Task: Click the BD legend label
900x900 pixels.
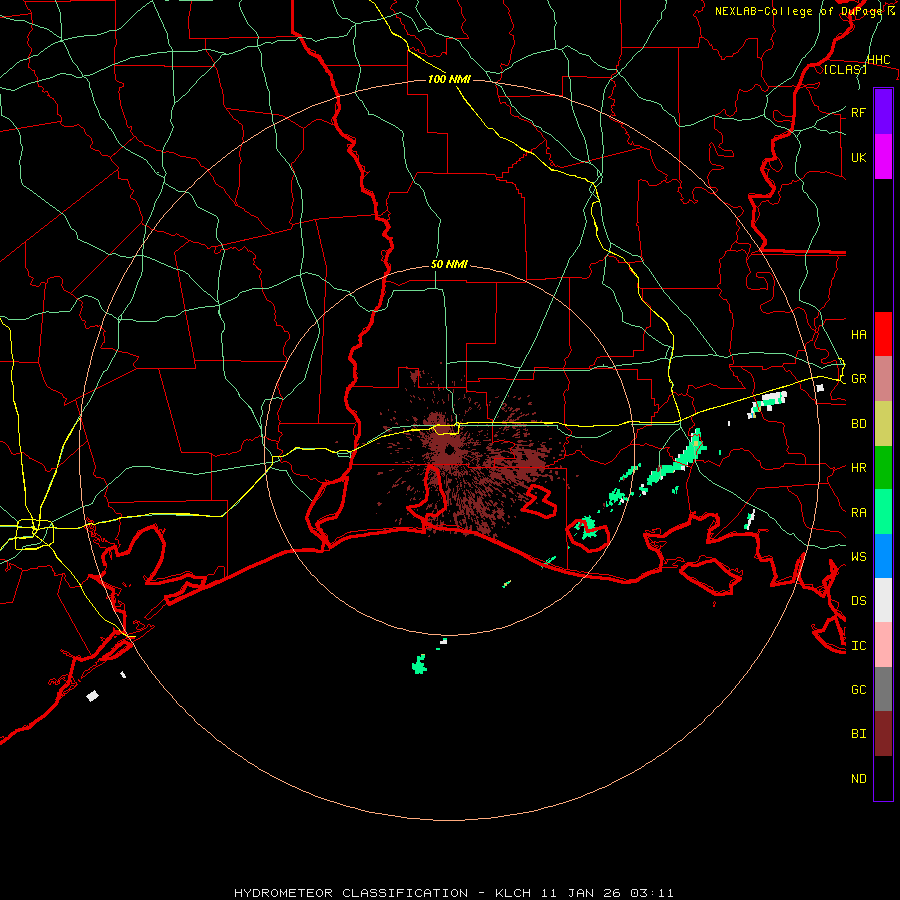Action: pyautogui.click(x=858, y=424)
